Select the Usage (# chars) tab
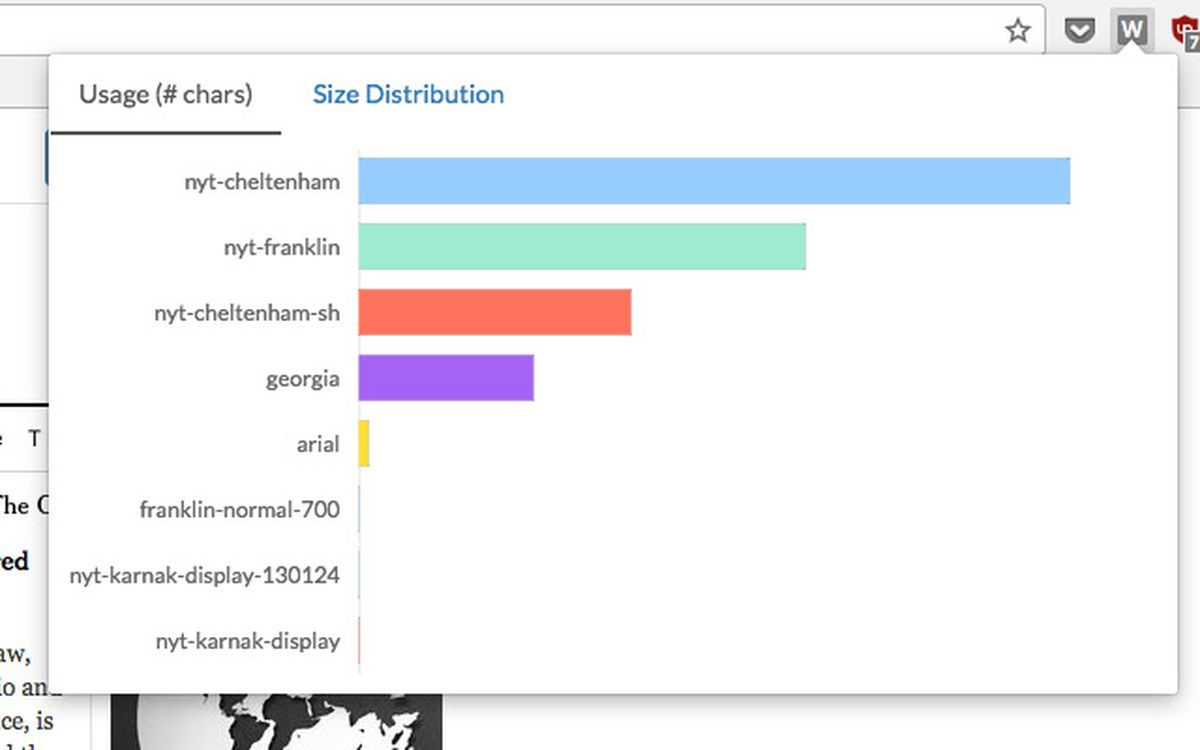Viewport: 1200px width, 750px height. (163, 94)
